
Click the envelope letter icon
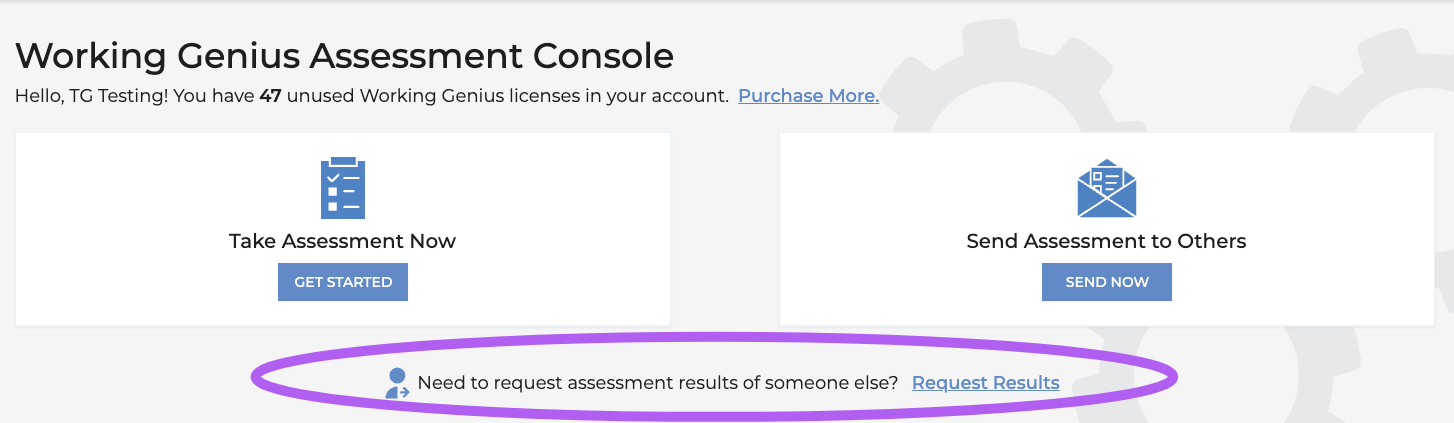pyautogui.click(x=1106, y=188)
